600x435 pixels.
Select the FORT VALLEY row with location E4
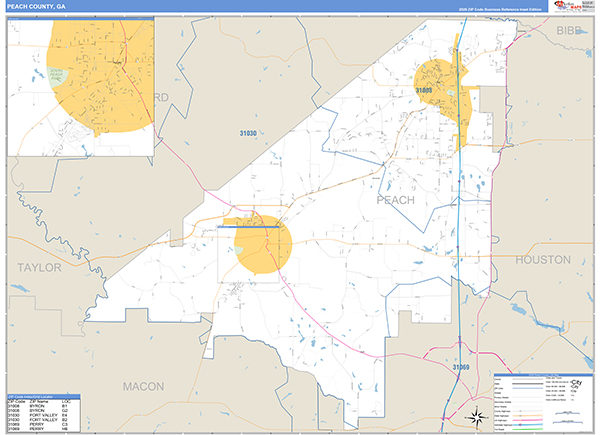(44, 415)
